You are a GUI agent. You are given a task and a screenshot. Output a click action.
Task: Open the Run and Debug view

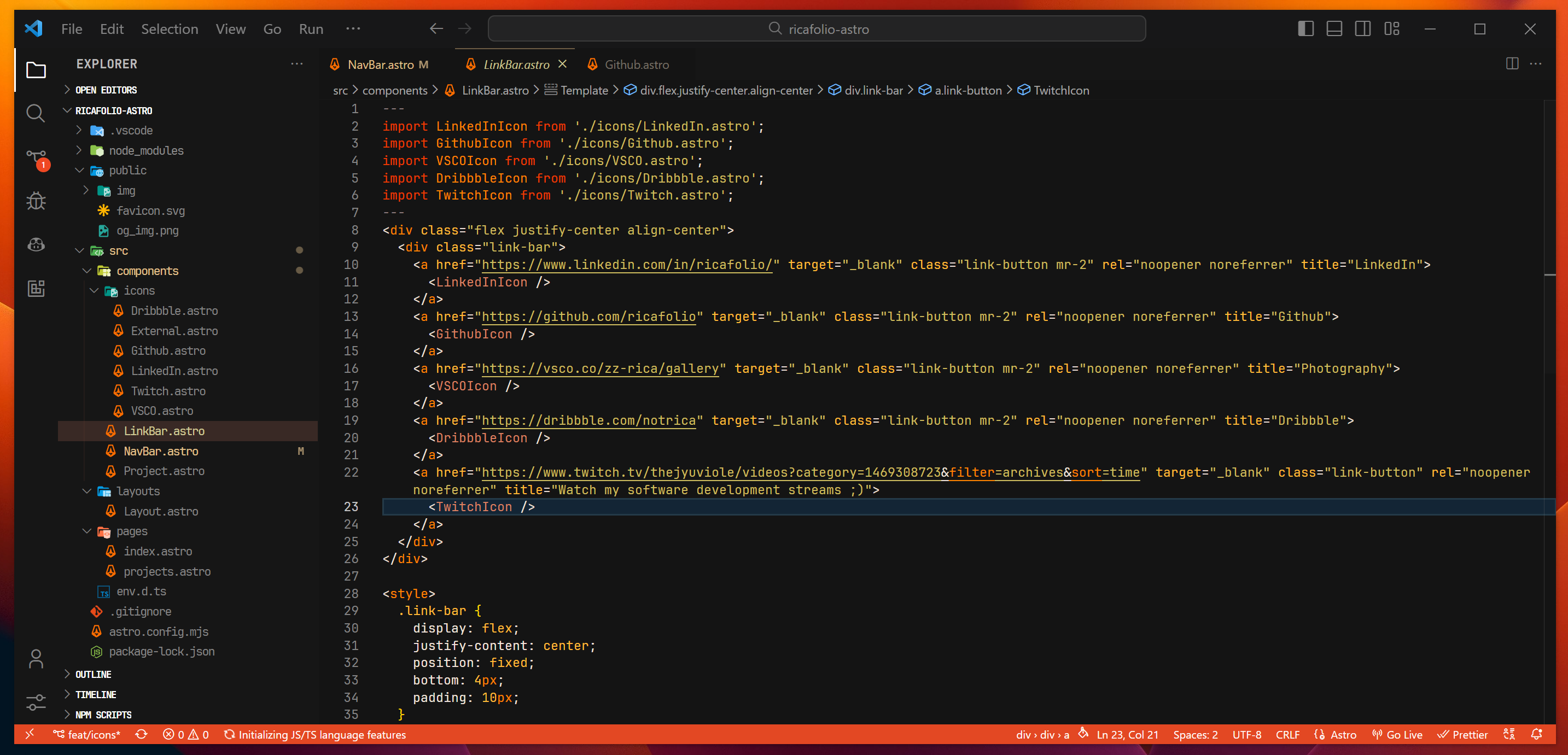coord(36,201)
